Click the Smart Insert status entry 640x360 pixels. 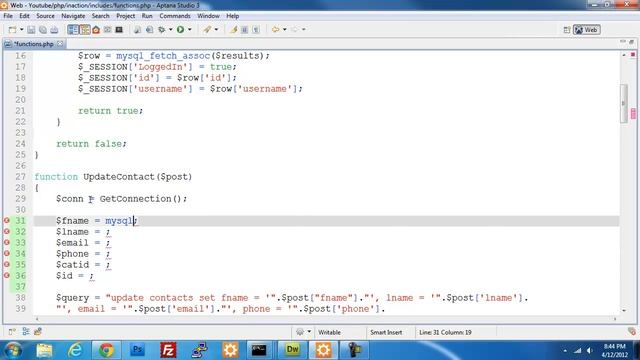coord(386,332)
